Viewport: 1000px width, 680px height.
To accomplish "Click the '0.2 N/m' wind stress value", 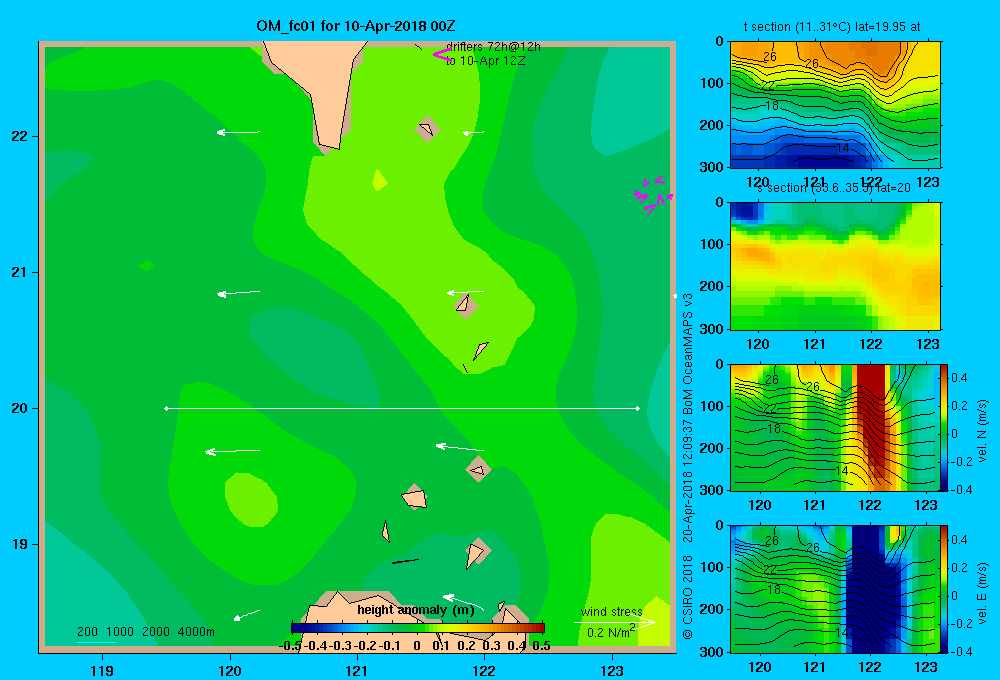I will (610, 632).
